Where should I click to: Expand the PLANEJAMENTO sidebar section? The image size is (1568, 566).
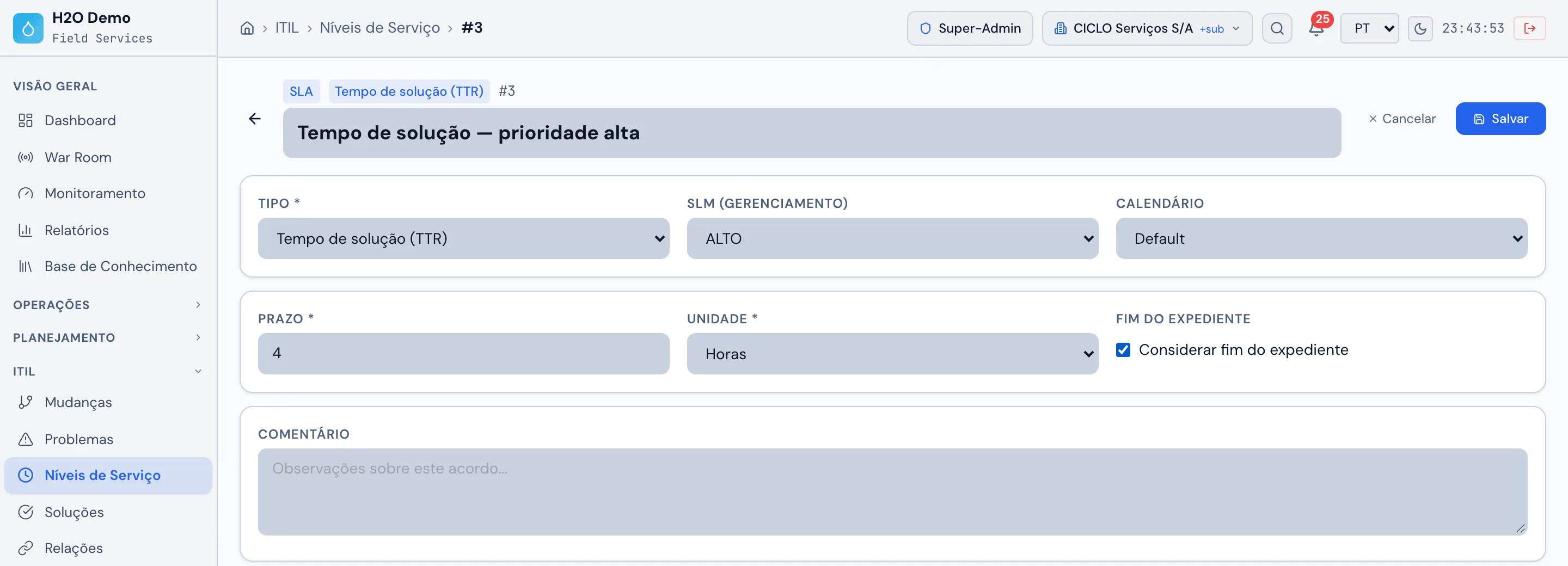pos(108,338)
